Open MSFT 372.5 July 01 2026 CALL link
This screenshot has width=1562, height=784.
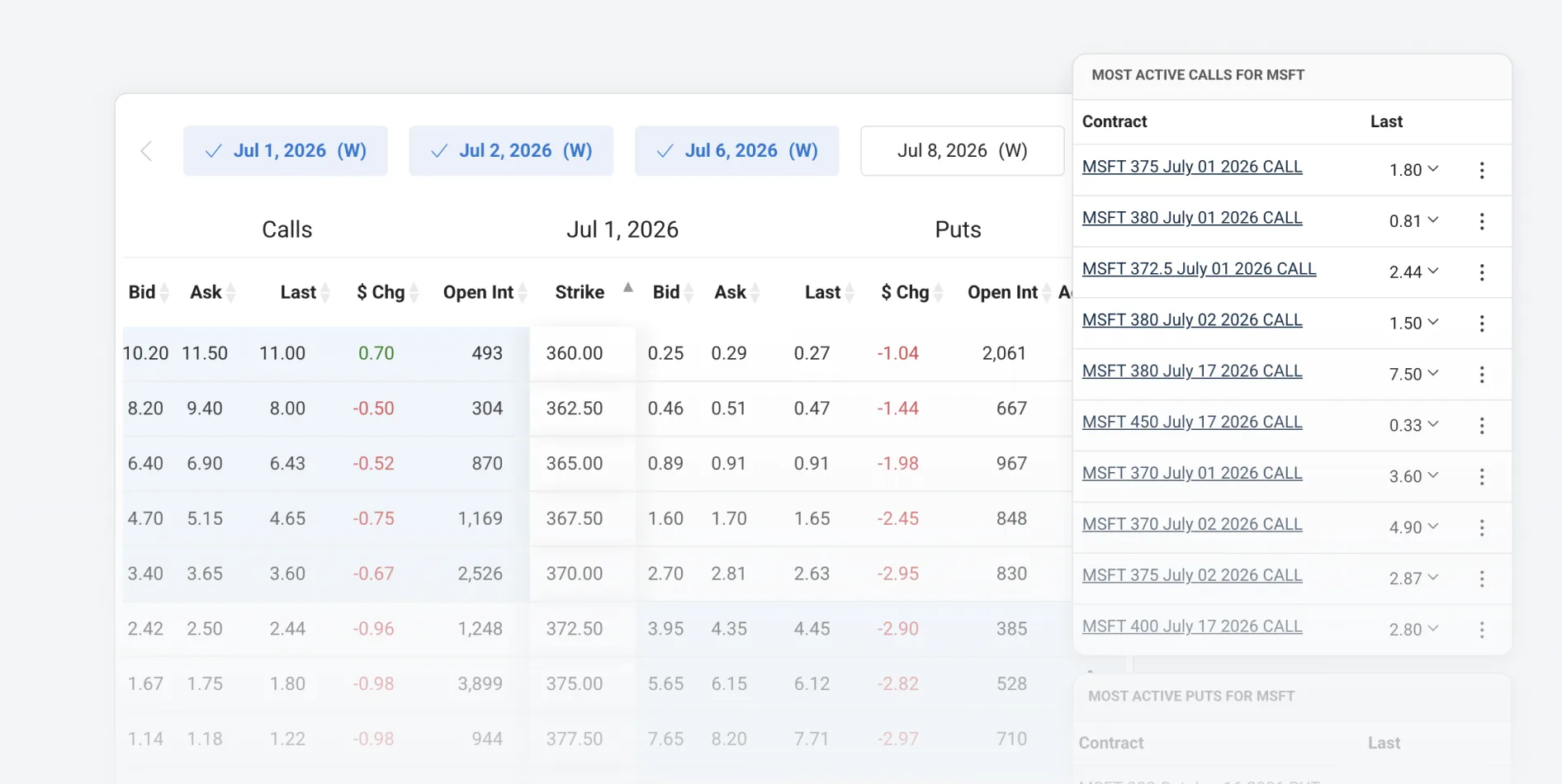1199,269
